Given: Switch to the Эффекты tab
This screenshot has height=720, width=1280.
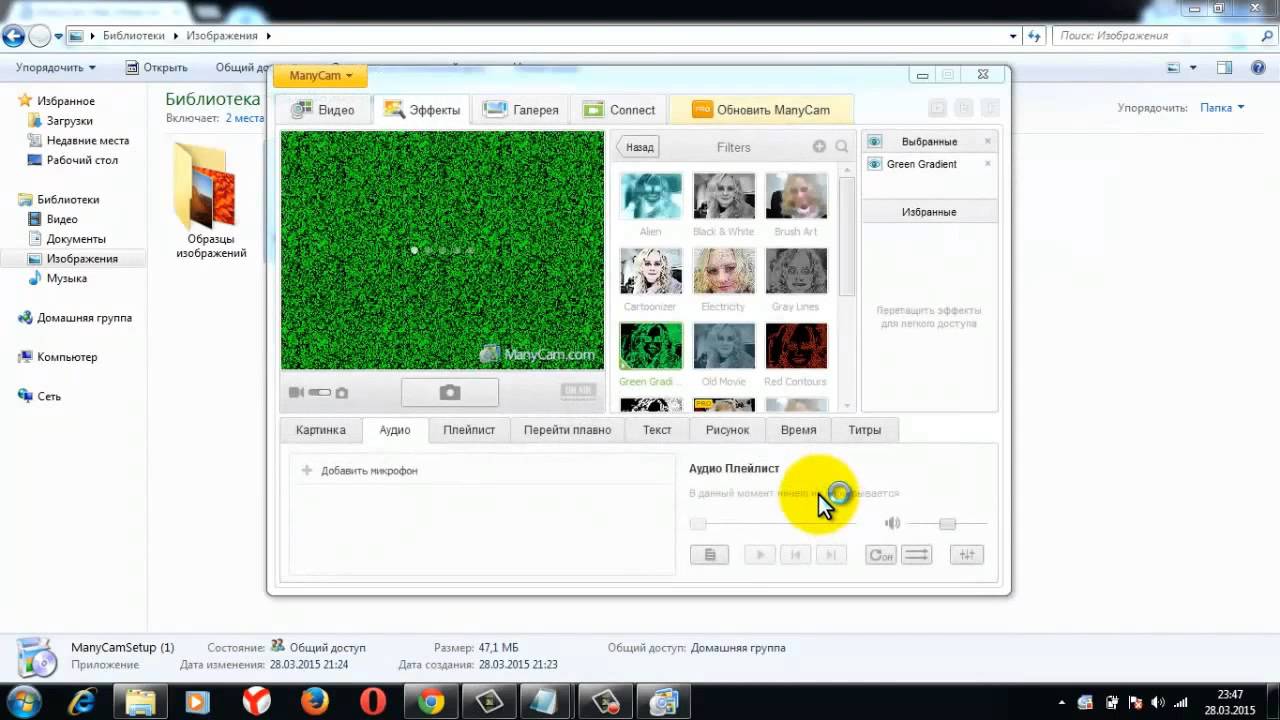Looking at the screenshot, I should 422,110.
